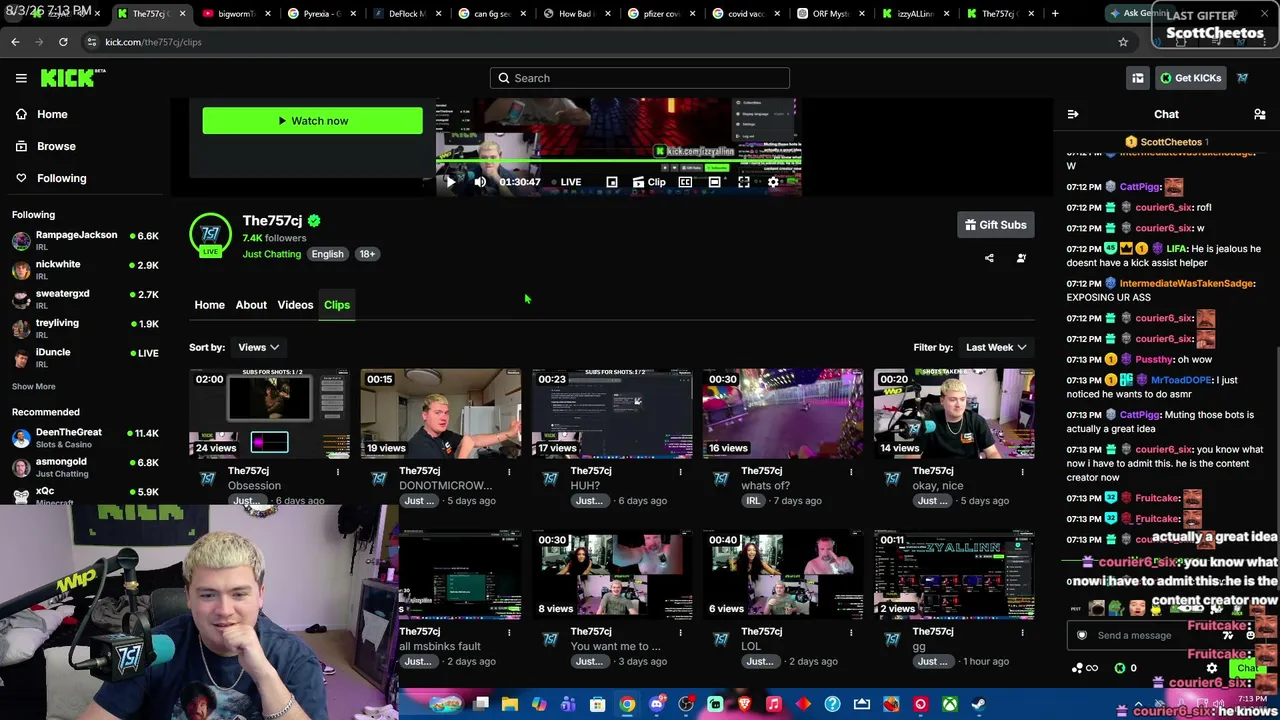Screen dimensions: 1280x720
Task: Mute the stream with the speaker icon
Action: coord(480,182)
